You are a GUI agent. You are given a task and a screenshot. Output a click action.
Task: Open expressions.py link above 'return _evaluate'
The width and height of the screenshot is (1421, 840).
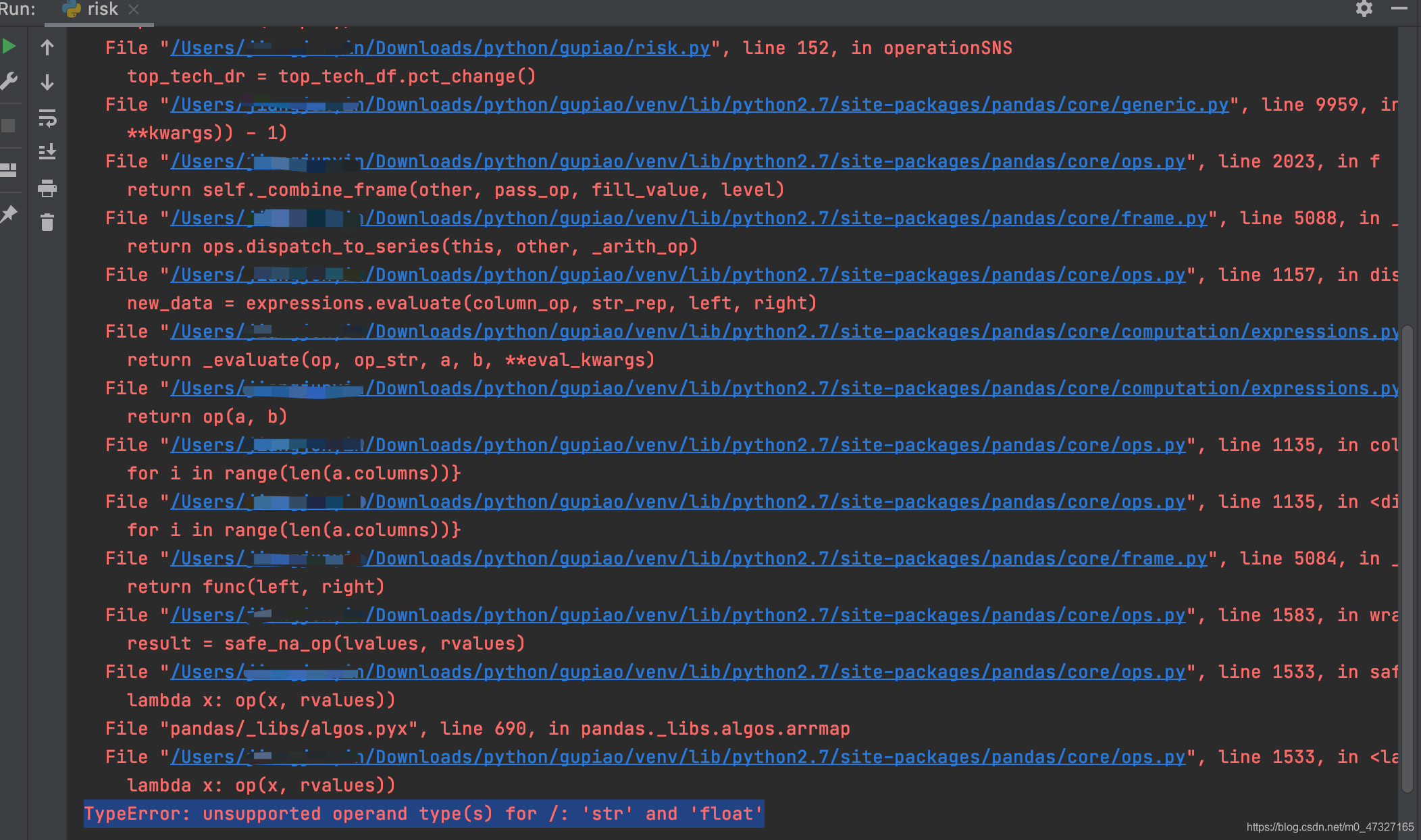pos(784,332)
